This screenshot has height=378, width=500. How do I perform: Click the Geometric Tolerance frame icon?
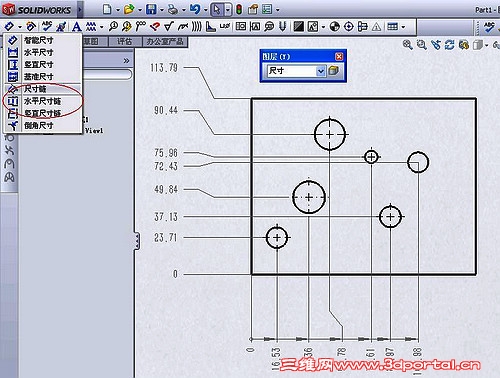[x=241, y=26]
